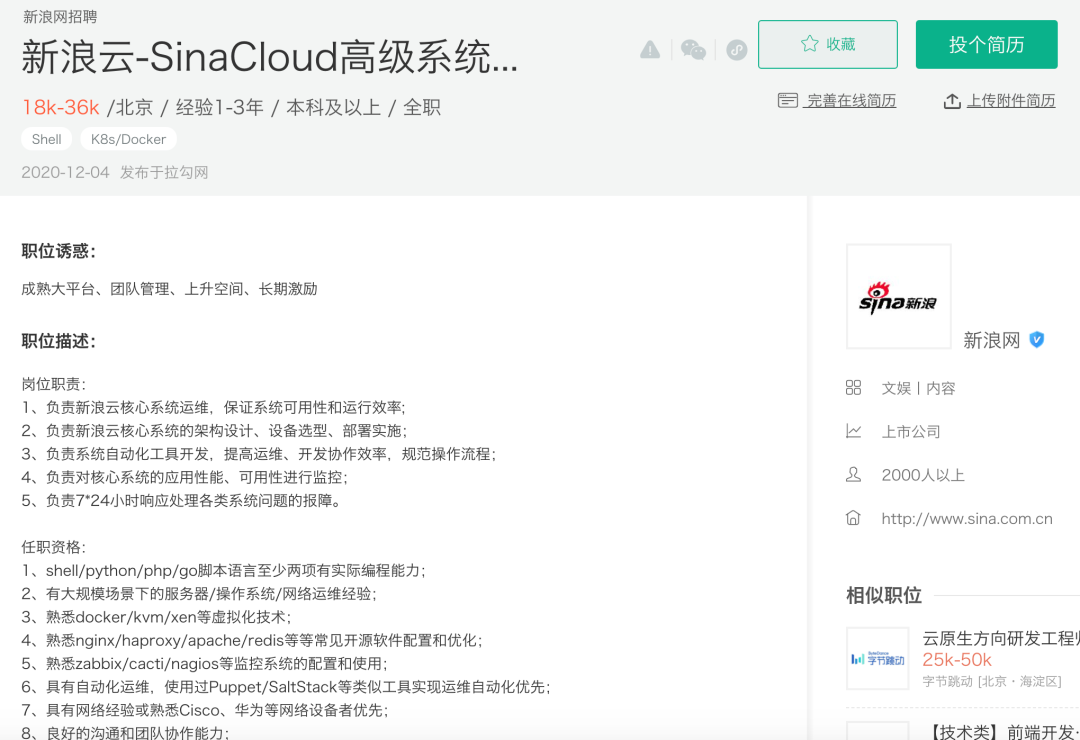
Task: Select the K8s/Docker skill tag
Action: click(128, 139)
